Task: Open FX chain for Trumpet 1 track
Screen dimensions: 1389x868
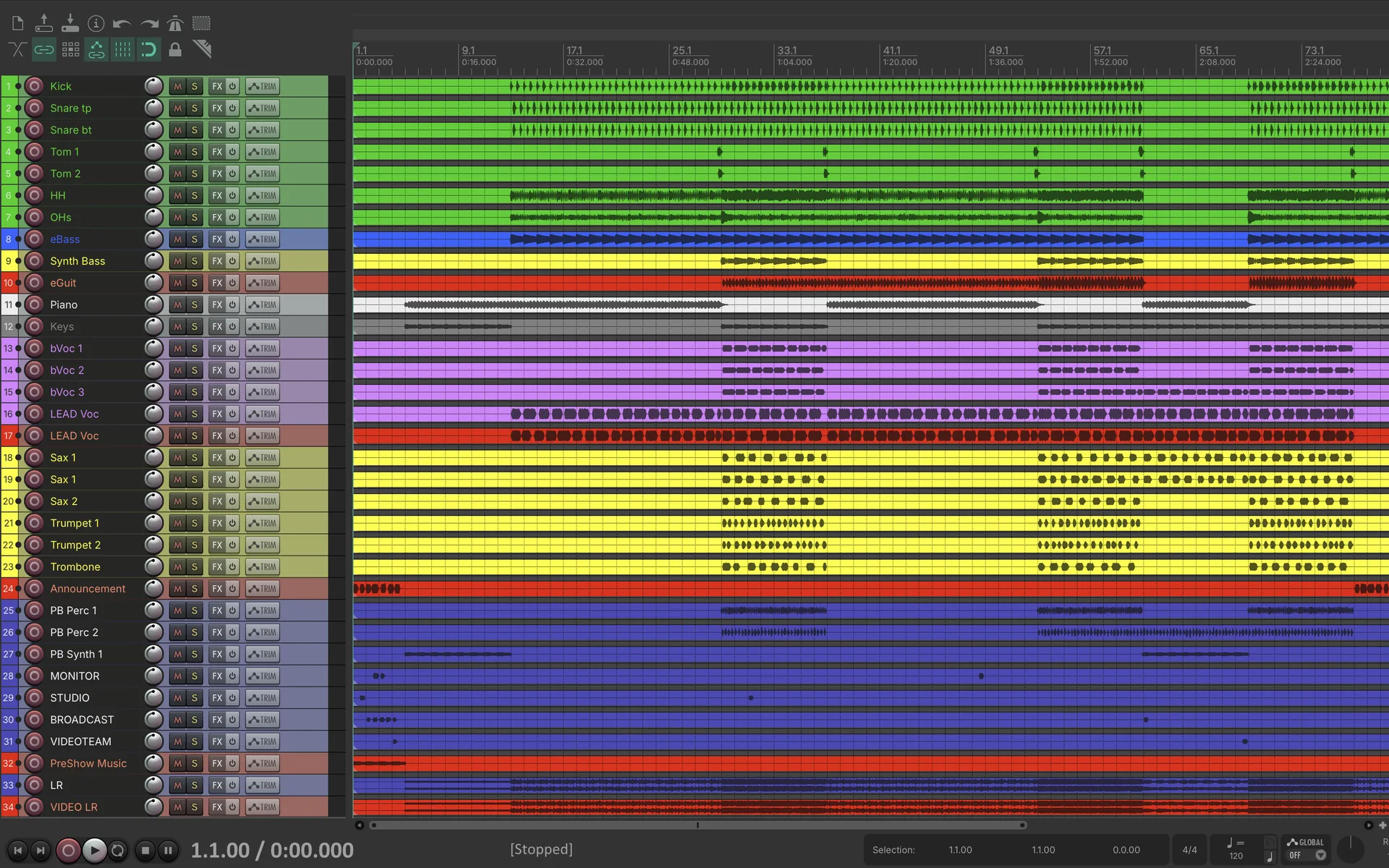Action: 217,523
